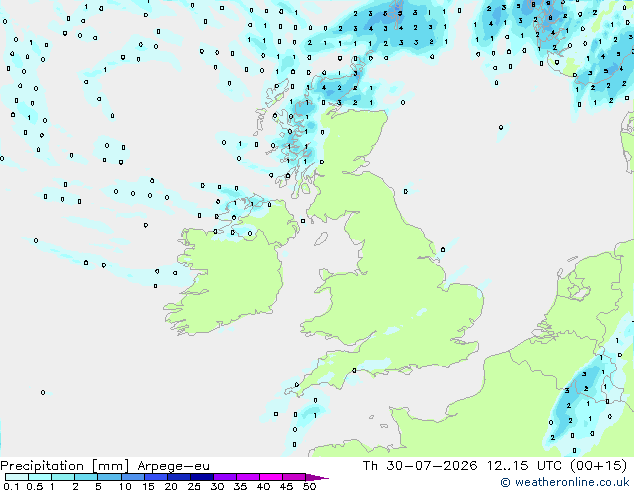Click the 'Precipitation [mm]' title text
This screenshot has width=634, height=490.
point(65,466)
